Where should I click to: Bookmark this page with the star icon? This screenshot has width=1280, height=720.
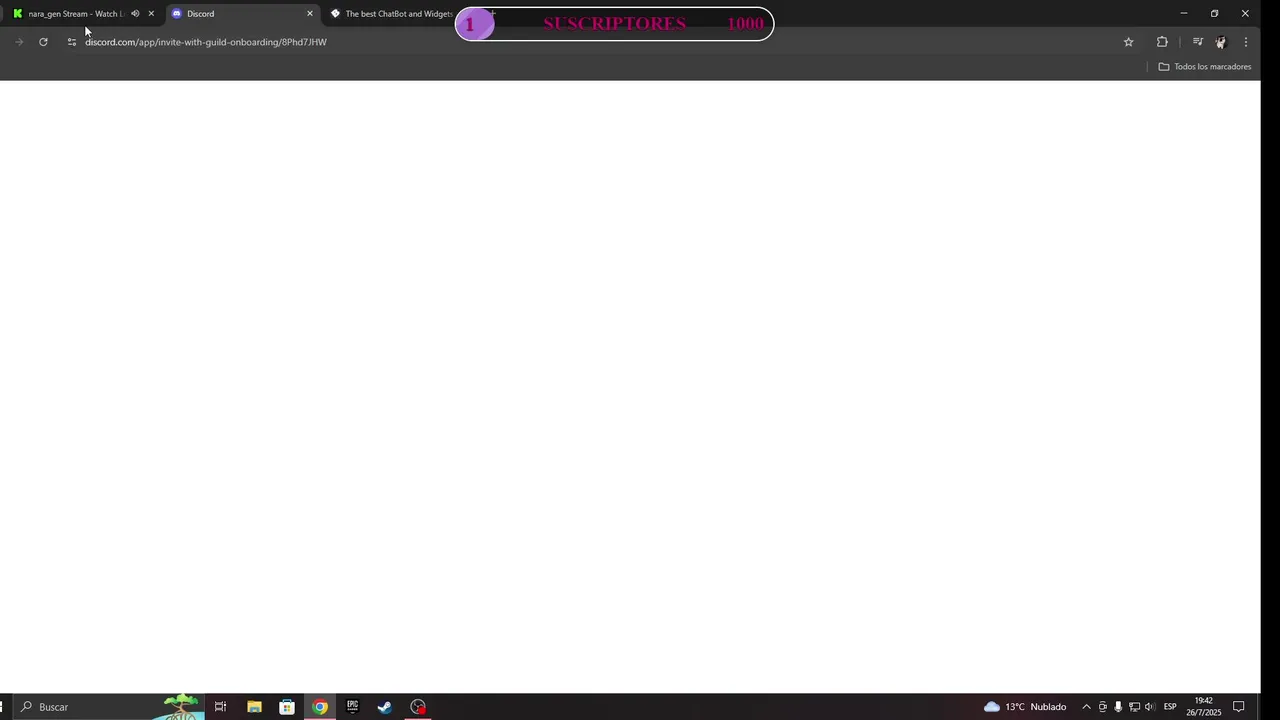(1128, 42)
